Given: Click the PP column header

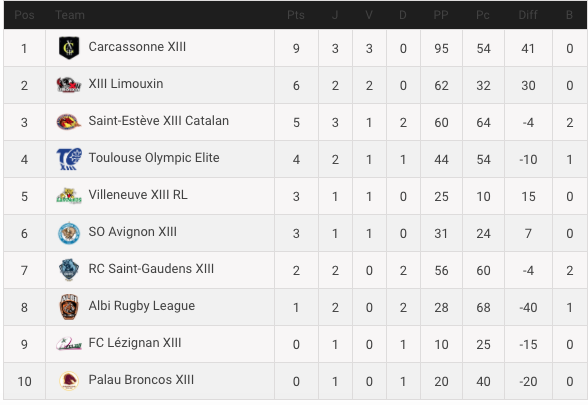Looking at the screenshot, I should tap(441, 15).
